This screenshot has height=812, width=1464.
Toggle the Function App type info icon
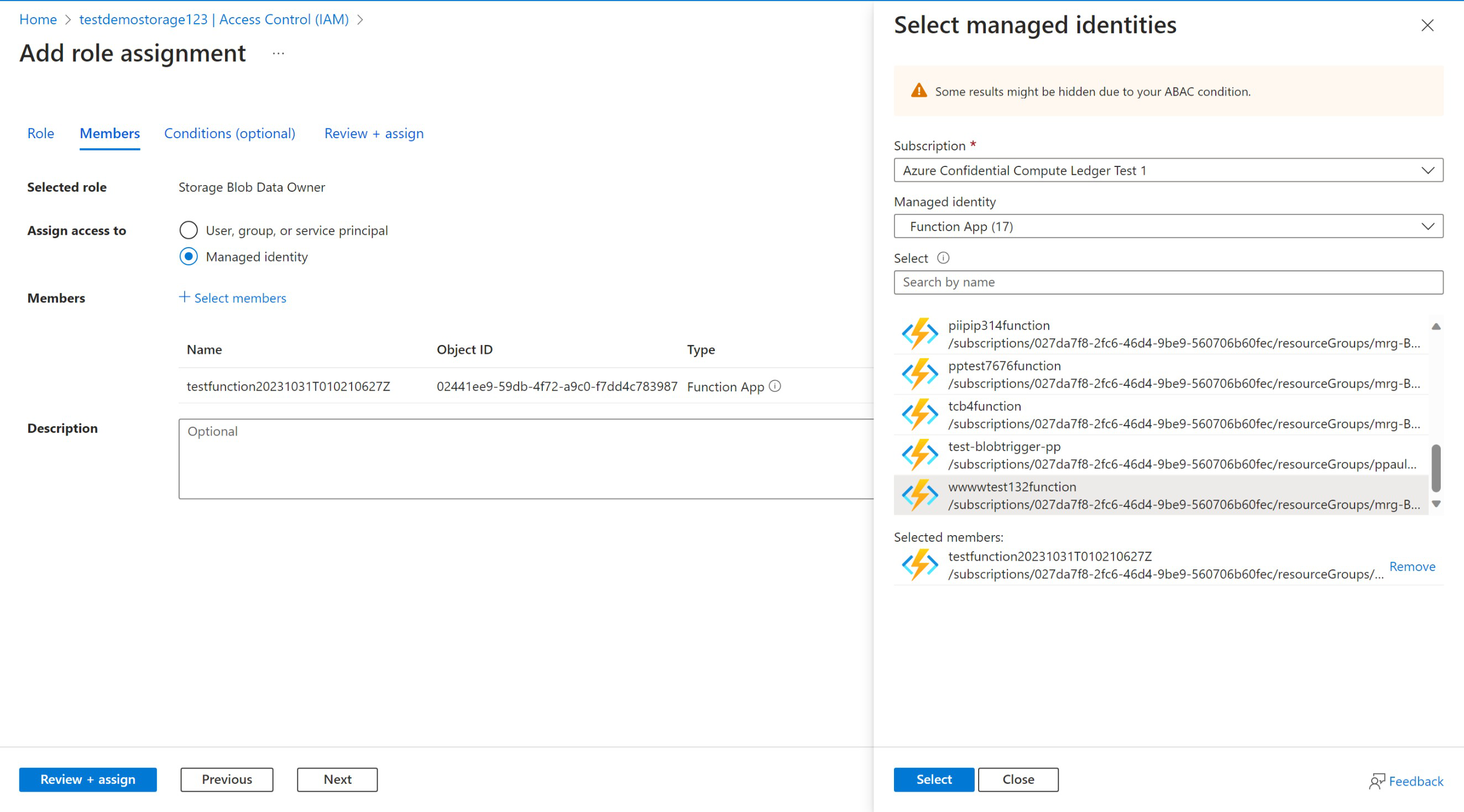[776, 386]
